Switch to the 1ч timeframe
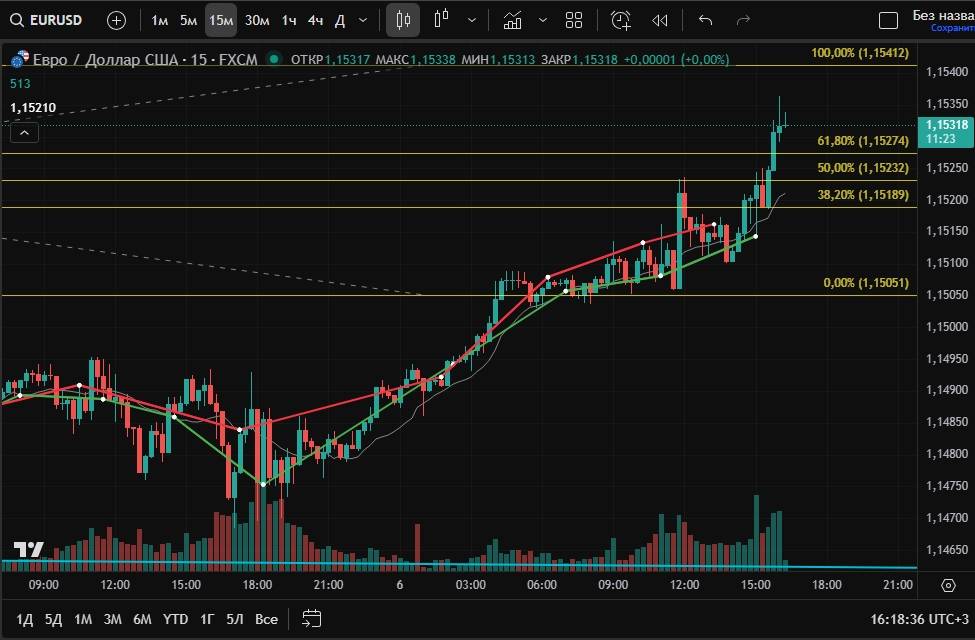The image size is (975, 640). 289,20
